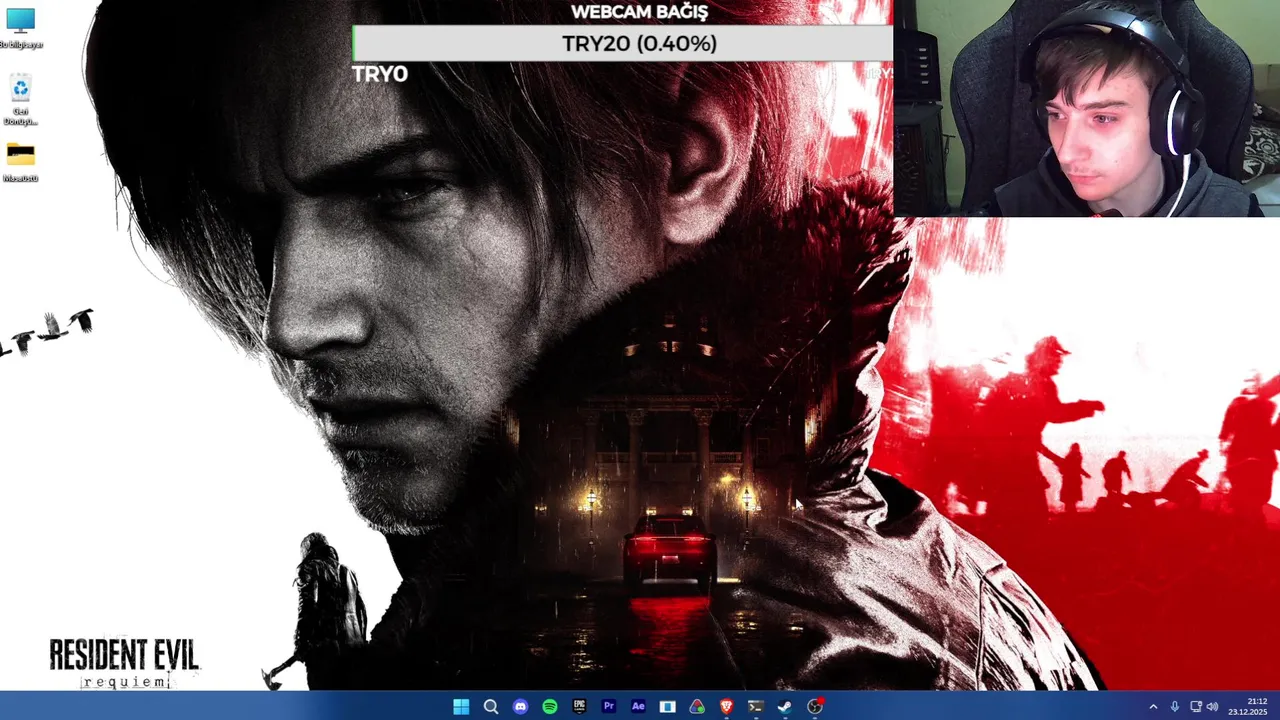Launch Adobe Premiere Pro from taskbar
1280x720 pixels.
pyautogui.click(x=609, y=706)
